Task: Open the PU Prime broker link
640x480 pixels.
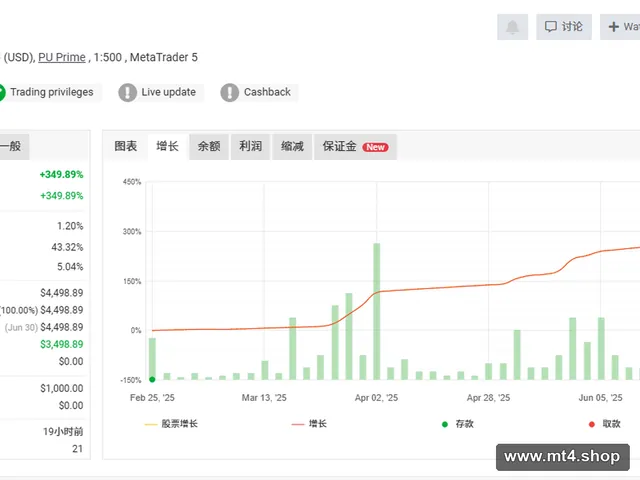Action: pos(62,57)
